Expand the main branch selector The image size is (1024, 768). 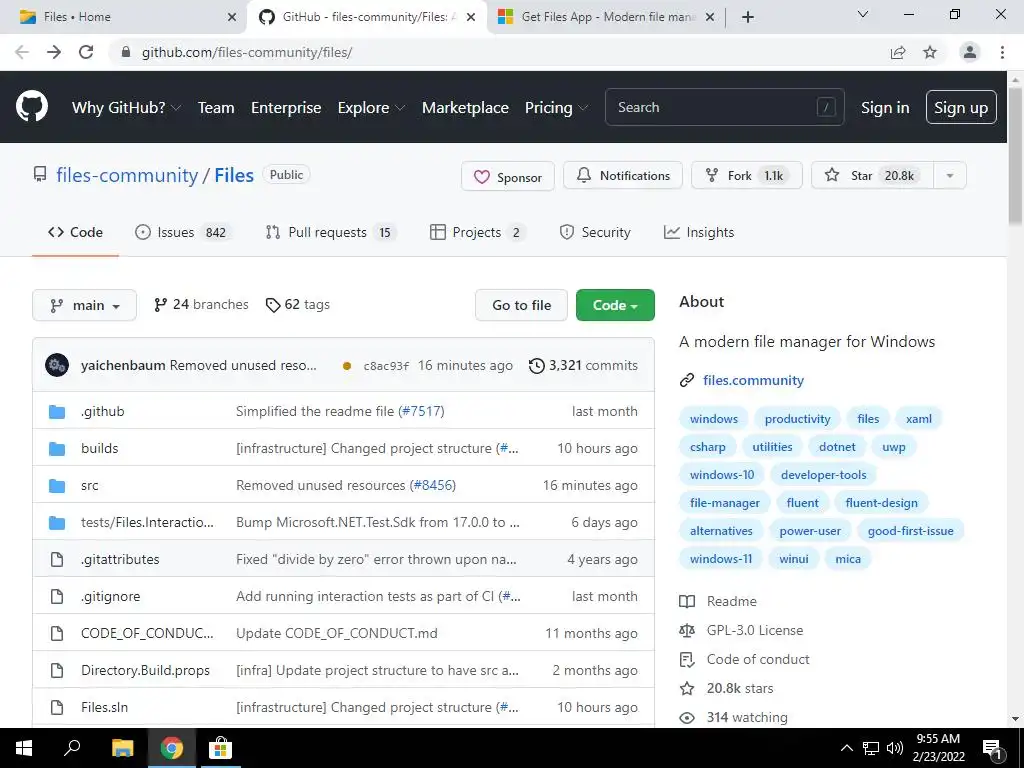tap(84, 305)
